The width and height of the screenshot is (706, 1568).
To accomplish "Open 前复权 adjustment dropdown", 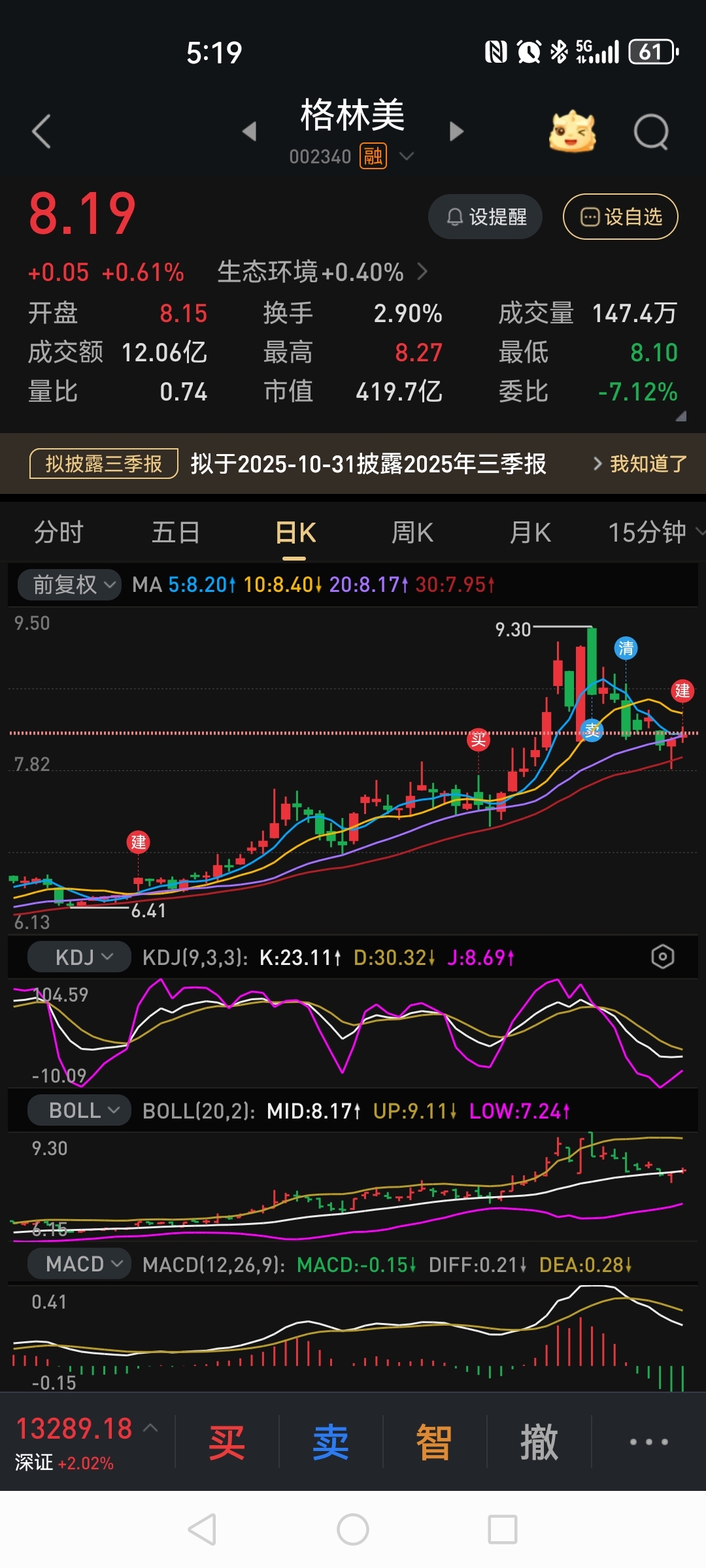I will coord(69,584).
